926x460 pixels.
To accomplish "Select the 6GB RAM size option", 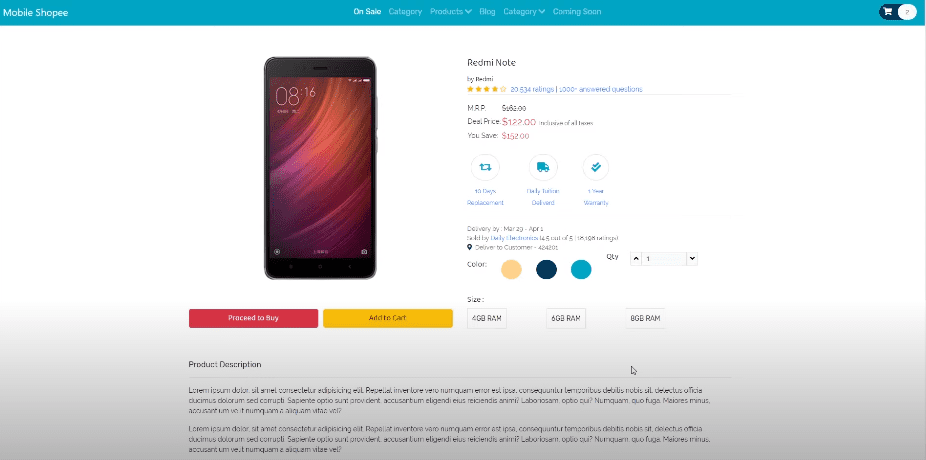I will point(566,318).
